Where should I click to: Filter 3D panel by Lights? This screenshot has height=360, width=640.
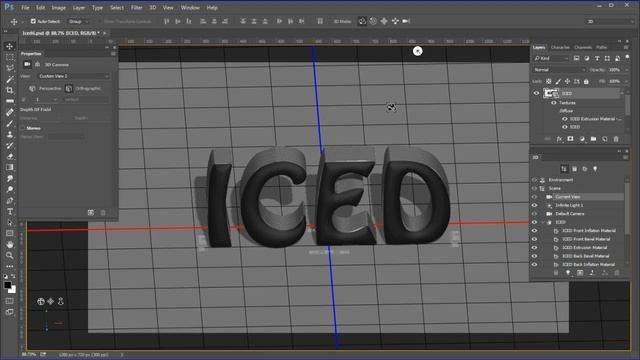click(595, 169)
